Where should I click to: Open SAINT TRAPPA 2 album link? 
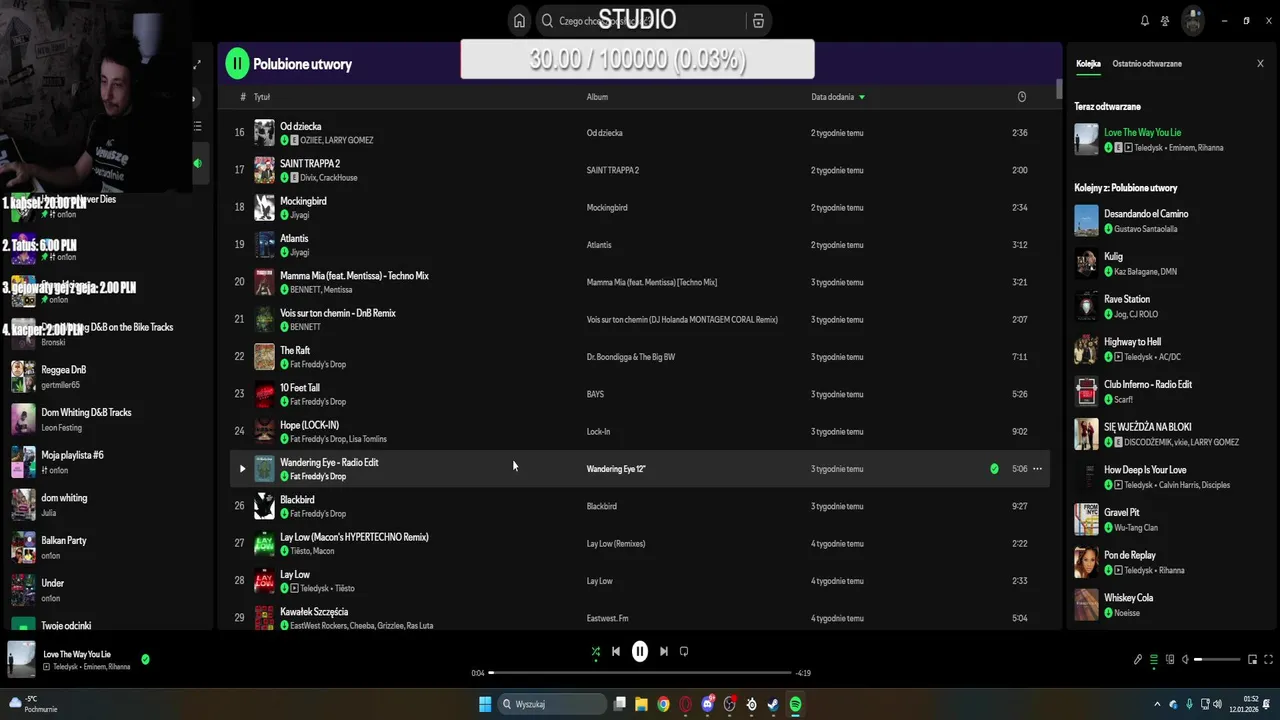pyautogui.click(x=613, y=170)
